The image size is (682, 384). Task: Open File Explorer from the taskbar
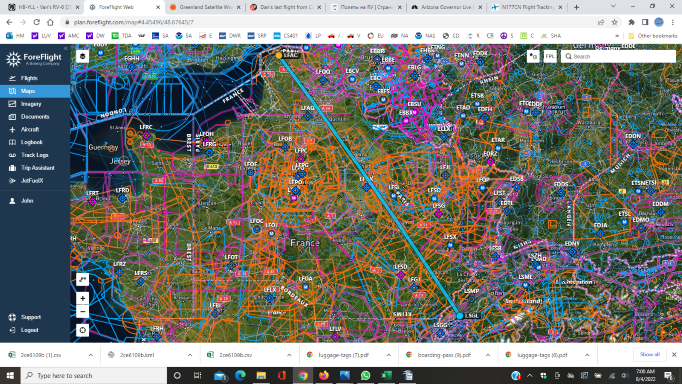coord(261,375)
